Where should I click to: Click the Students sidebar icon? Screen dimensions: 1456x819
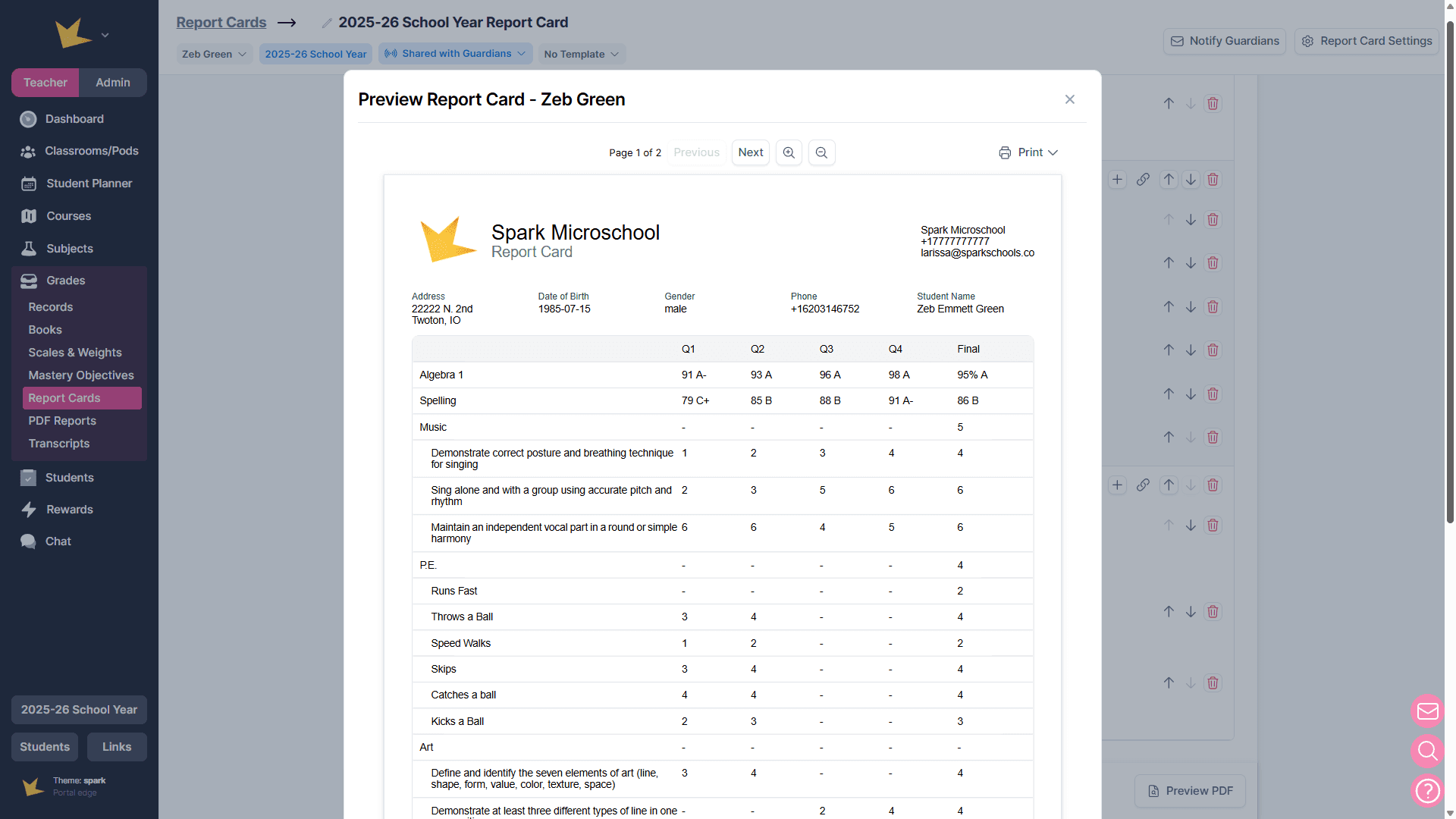click(x=28, y=478)
